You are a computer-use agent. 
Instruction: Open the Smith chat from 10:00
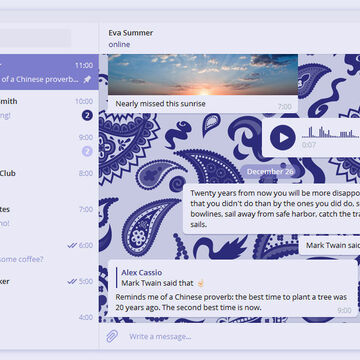click(x=49, y=108)
